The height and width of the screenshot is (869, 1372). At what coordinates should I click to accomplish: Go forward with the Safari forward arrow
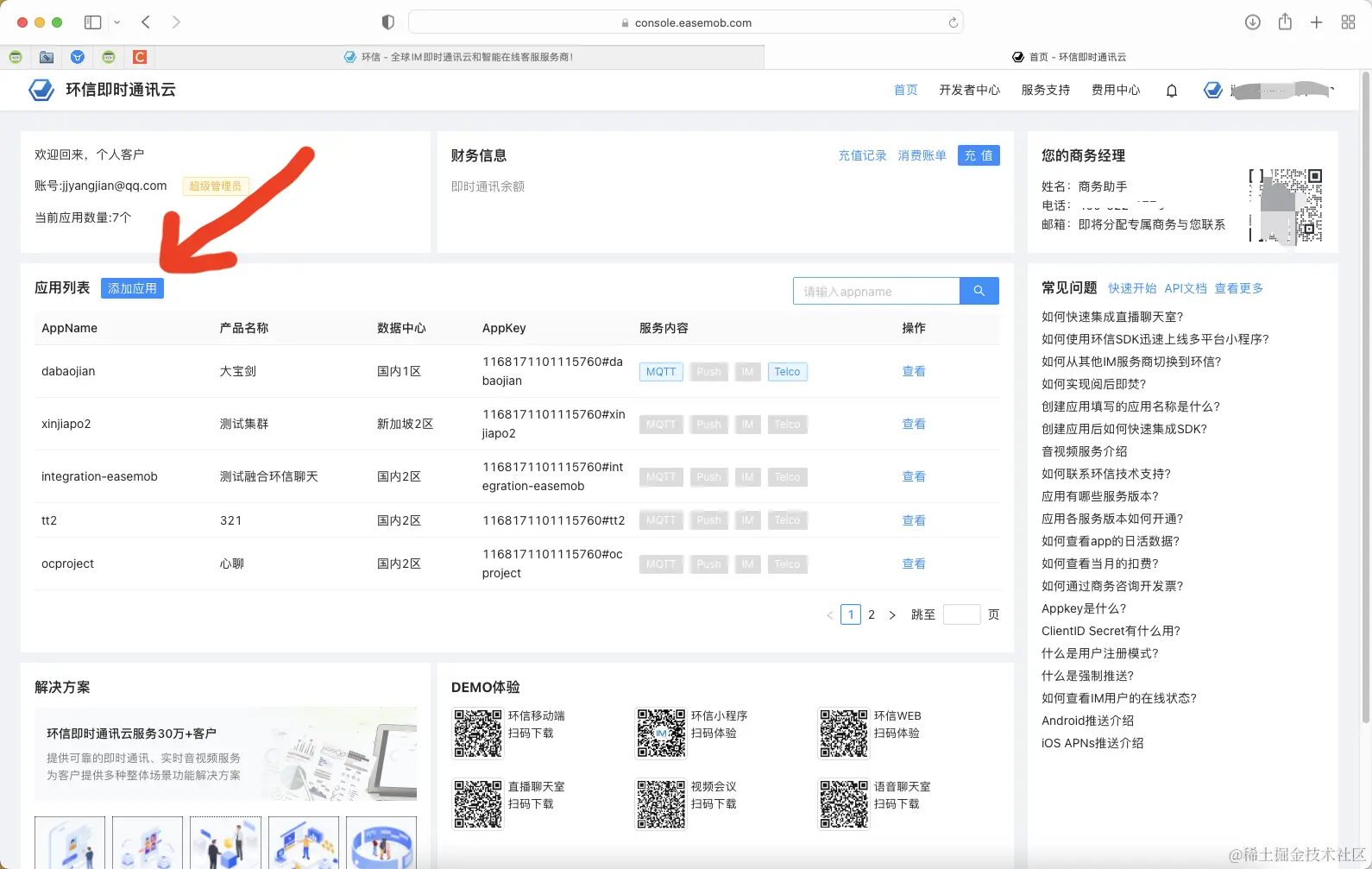coord(176,22)
